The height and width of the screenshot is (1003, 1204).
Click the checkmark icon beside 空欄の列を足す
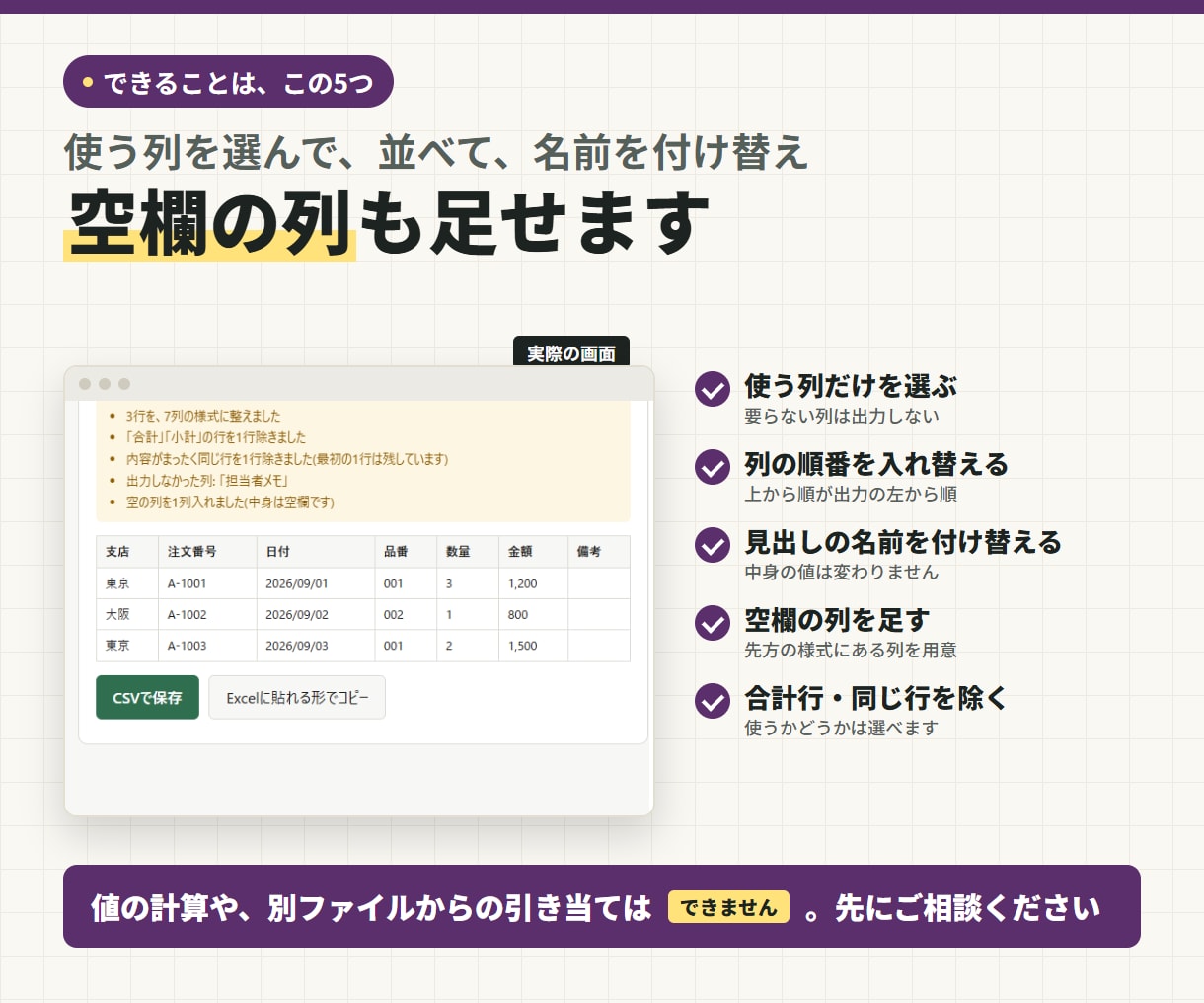(x=713, y=623)
